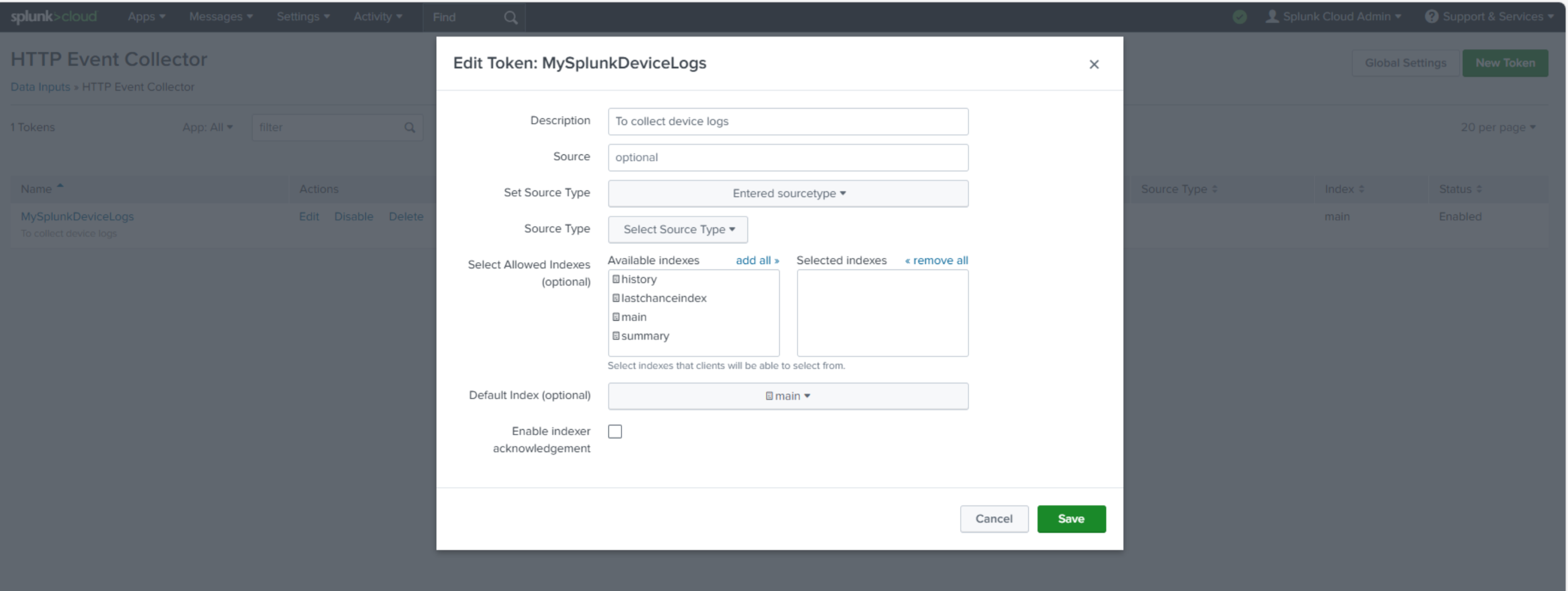
Task: Open the Apps menu
Action: [x=146, y=16]
